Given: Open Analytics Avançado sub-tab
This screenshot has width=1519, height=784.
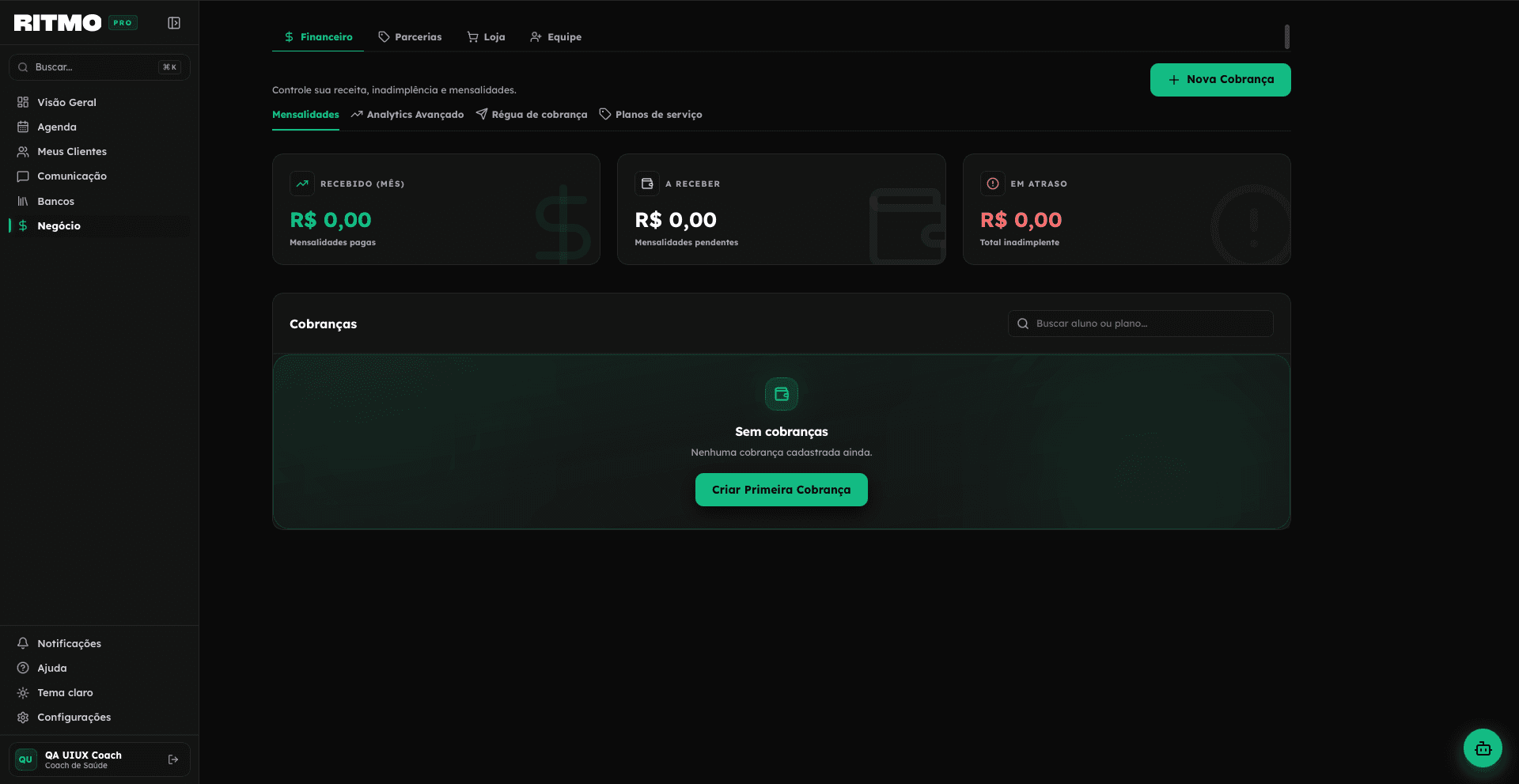Looking at the screenshot, I should (407, 115).
